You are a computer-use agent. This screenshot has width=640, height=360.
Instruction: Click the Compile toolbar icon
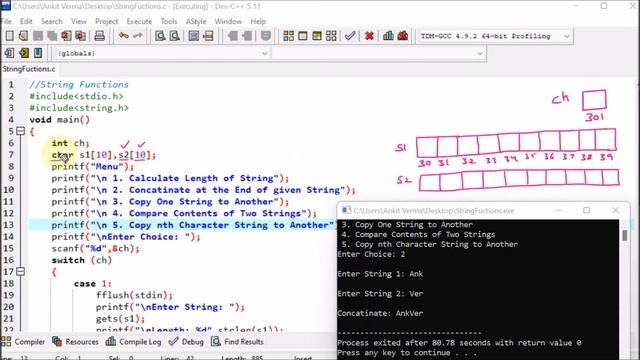(289, 36)
